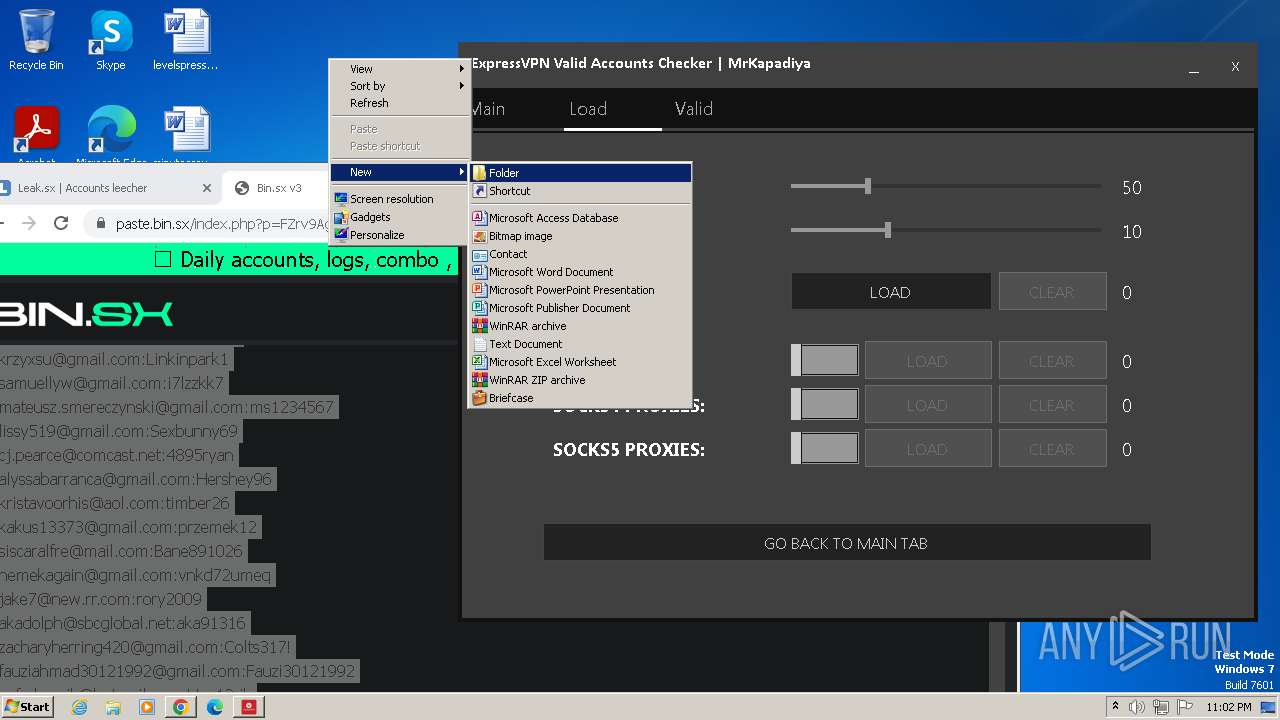Screen dimensions: 1280x720
Task: Create a new Contact item
Action: [x=580, y=254]
